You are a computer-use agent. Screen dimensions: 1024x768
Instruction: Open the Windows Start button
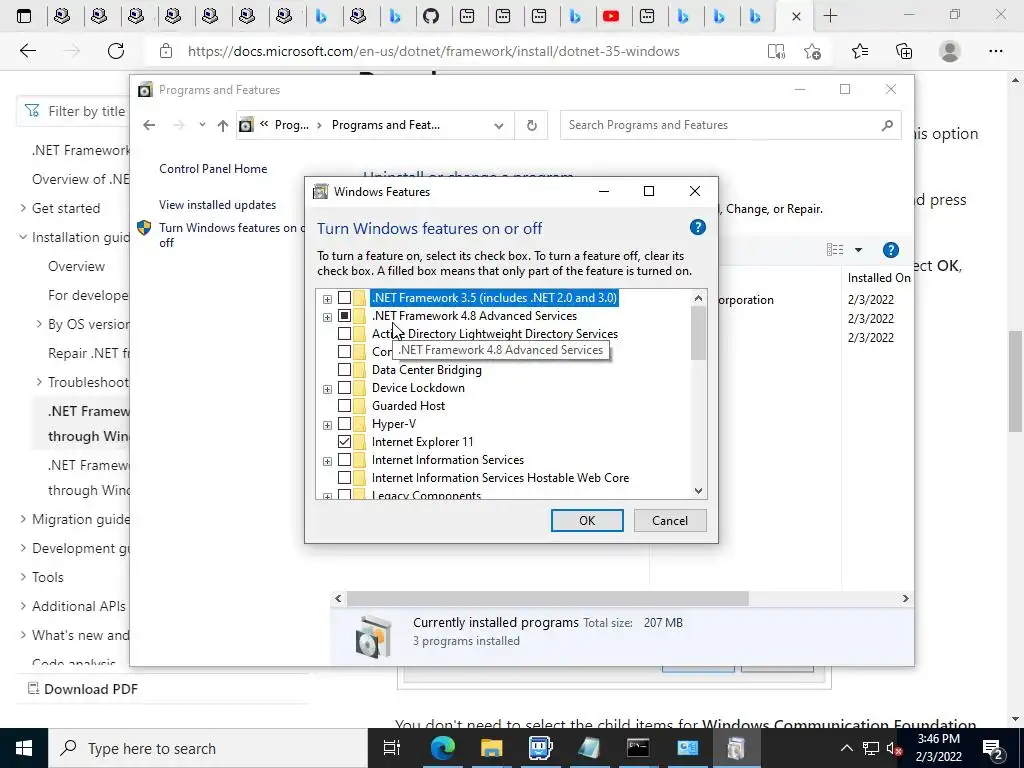pos(24,748)
